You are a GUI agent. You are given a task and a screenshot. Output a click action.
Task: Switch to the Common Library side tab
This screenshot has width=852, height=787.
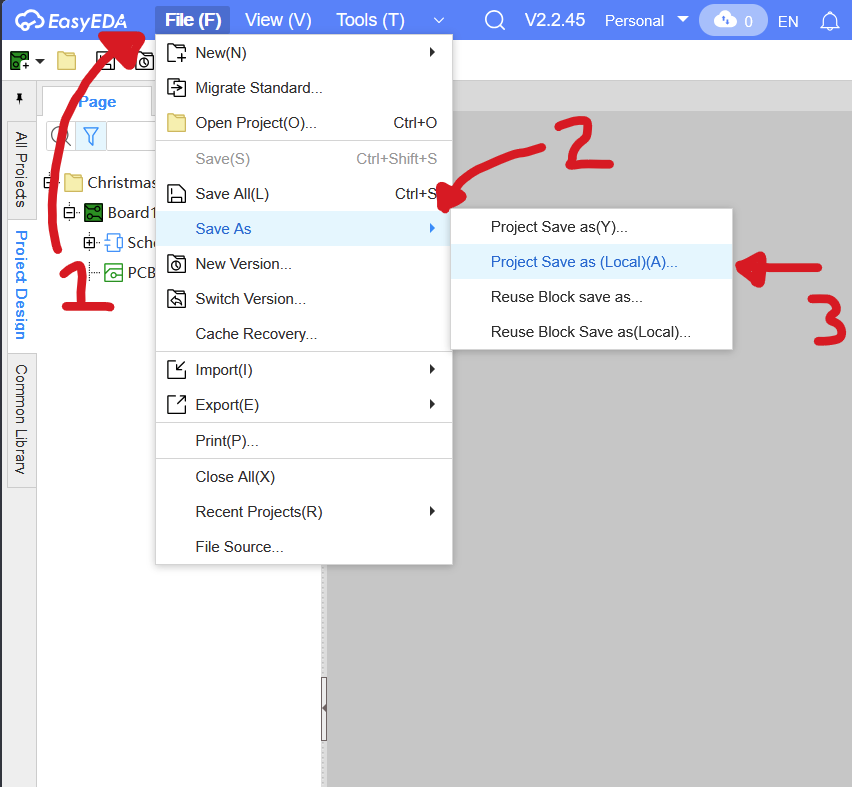coord(21,419)
